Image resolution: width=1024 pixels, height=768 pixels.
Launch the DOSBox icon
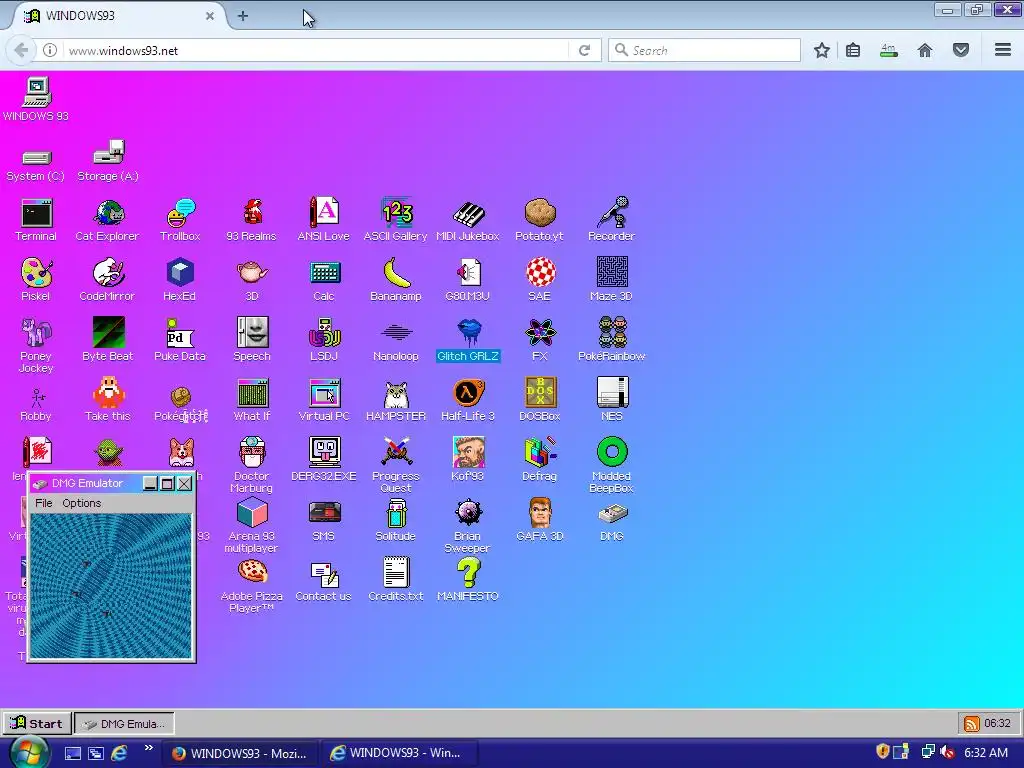coord(540,400)
